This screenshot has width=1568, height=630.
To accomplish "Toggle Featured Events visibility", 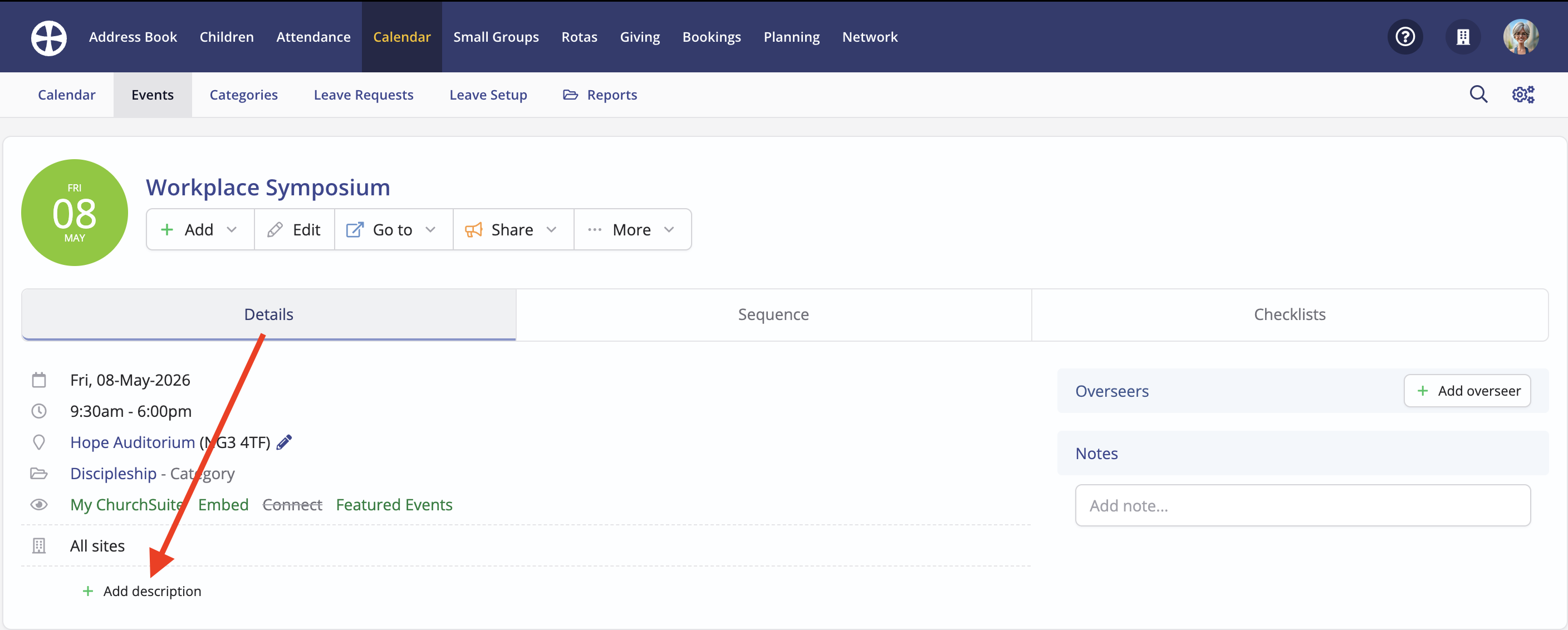I will (394, 504).
